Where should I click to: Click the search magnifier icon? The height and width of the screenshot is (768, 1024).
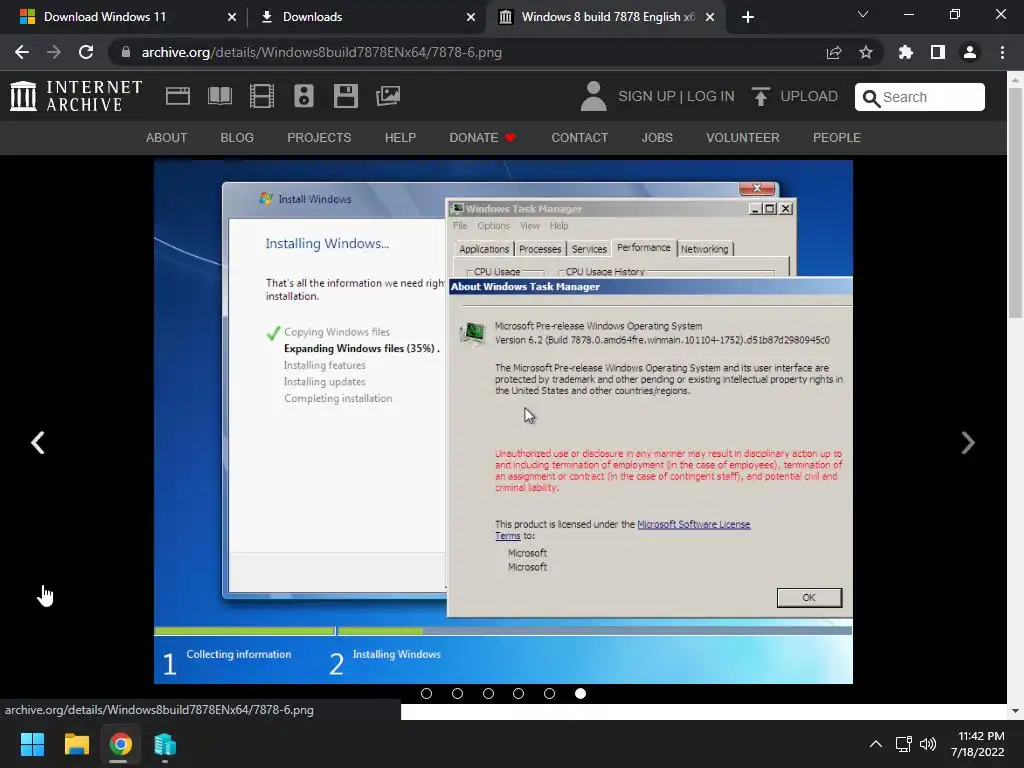coord(871,98)
